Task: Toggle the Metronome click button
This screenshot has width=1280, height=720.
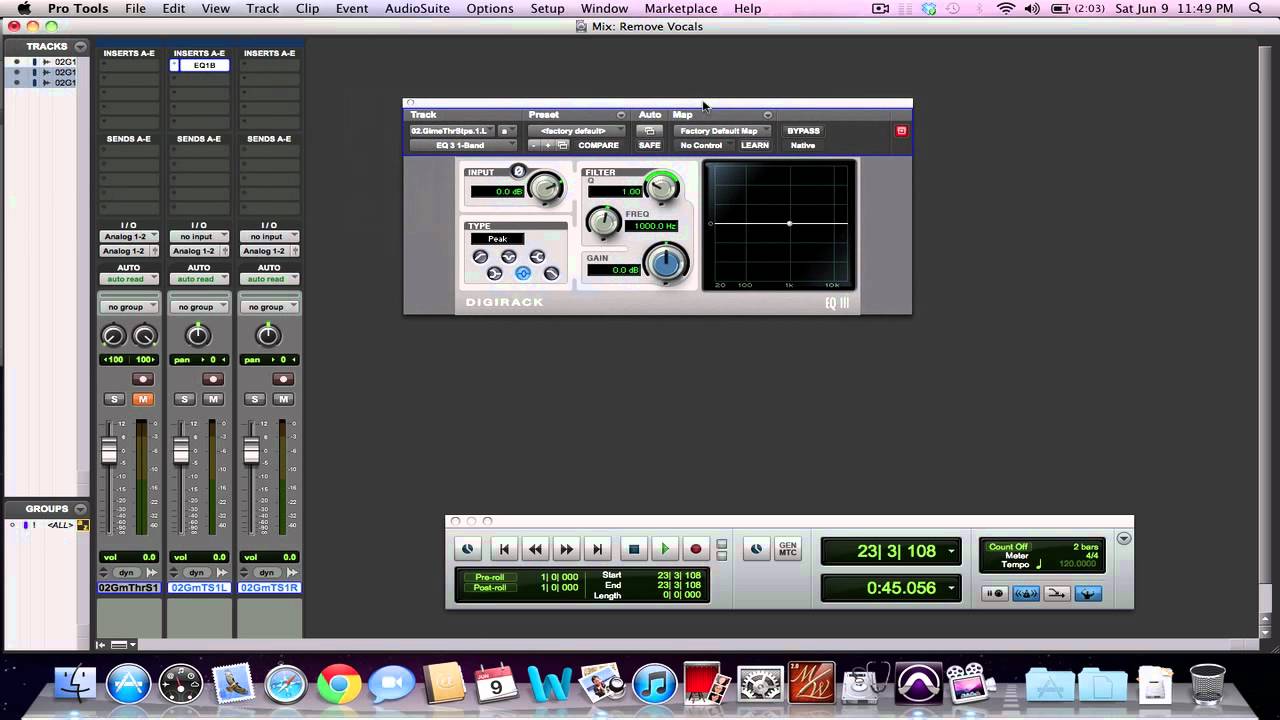Action: point(1026,593)
